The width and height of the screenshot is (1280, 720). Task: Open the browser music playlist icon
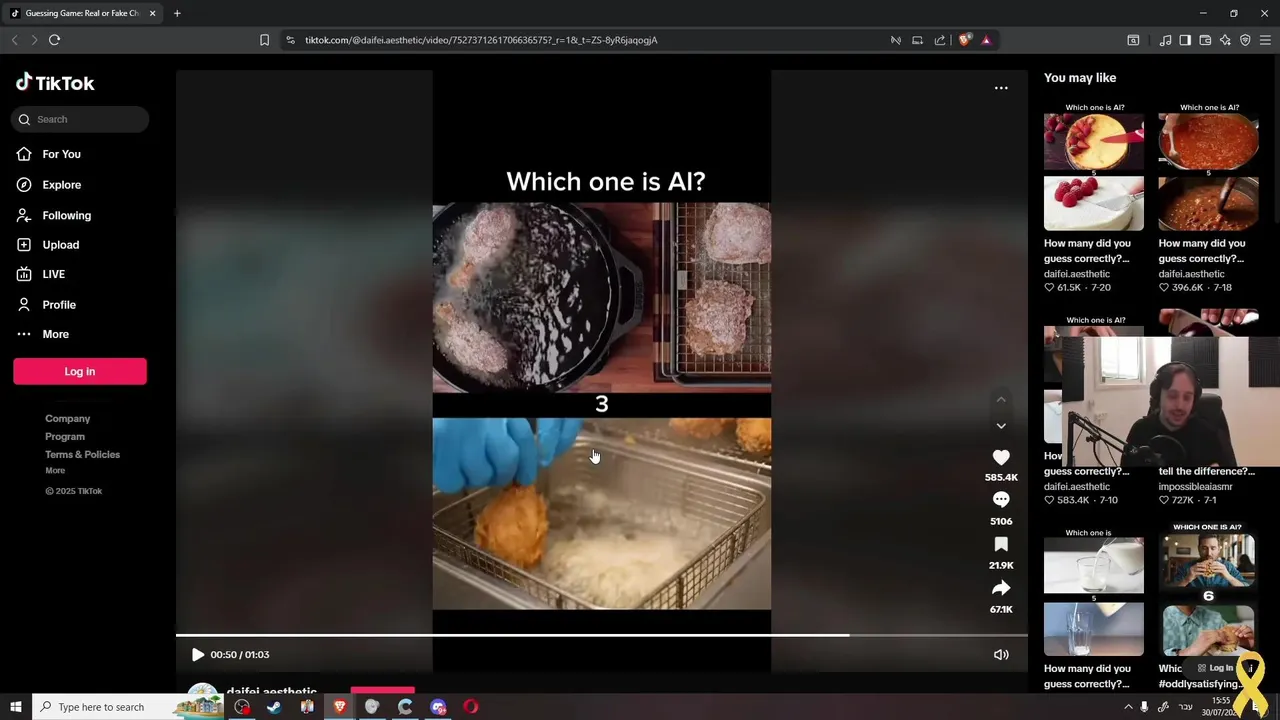pyautogui.click(x=1165, y=40)
